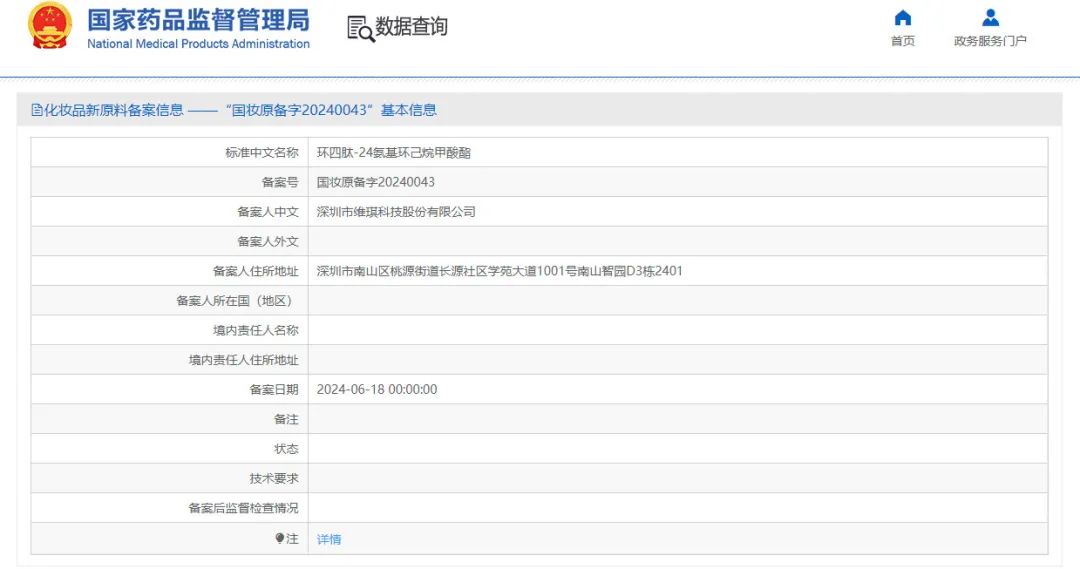Viewport: 1080px width, 569px height.
Task: Click the 技术要求 label
Action: coord(274,479)
